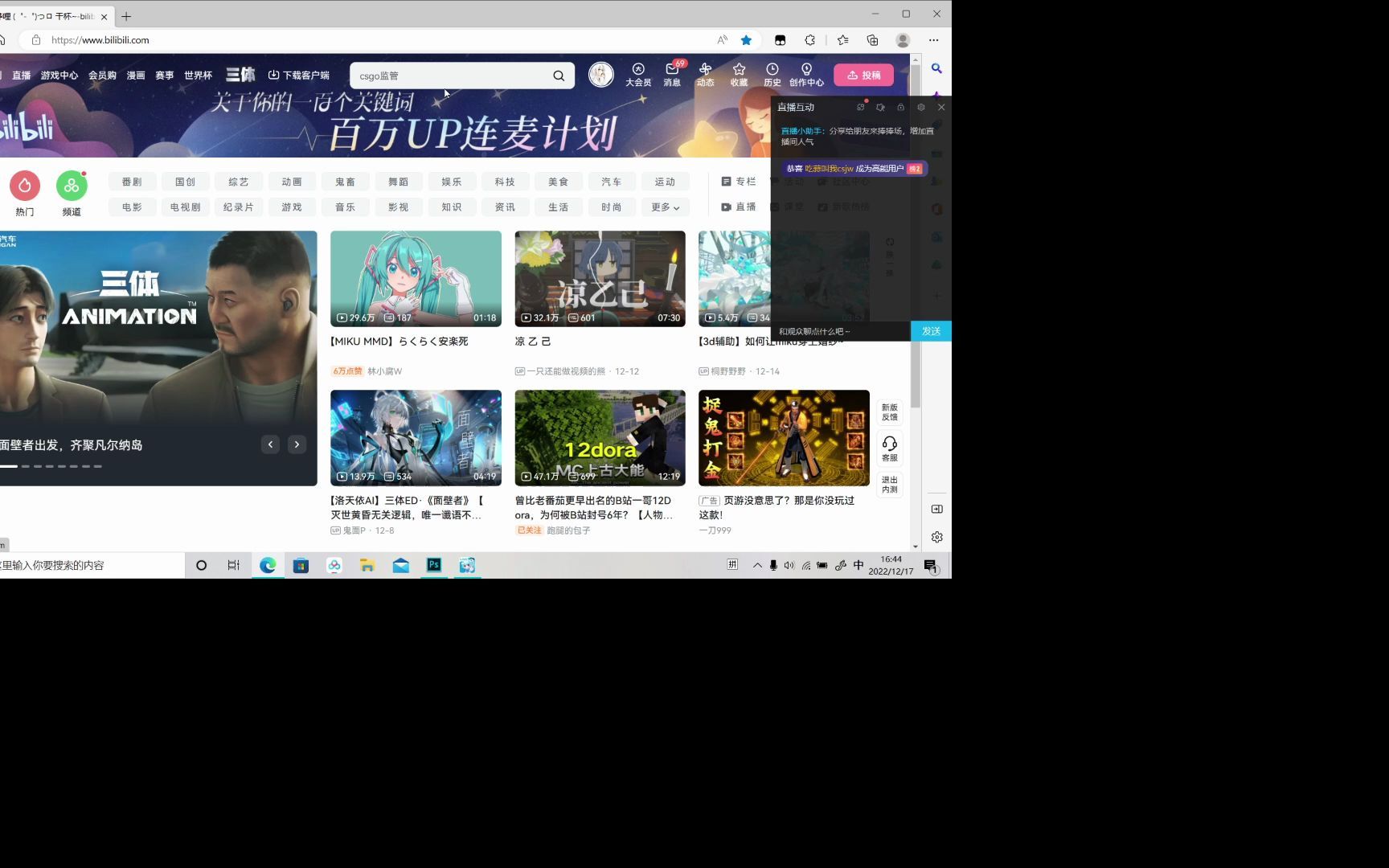Select the 动画 category tab
Screen dimensions: 1389x868
pos(292,182)
